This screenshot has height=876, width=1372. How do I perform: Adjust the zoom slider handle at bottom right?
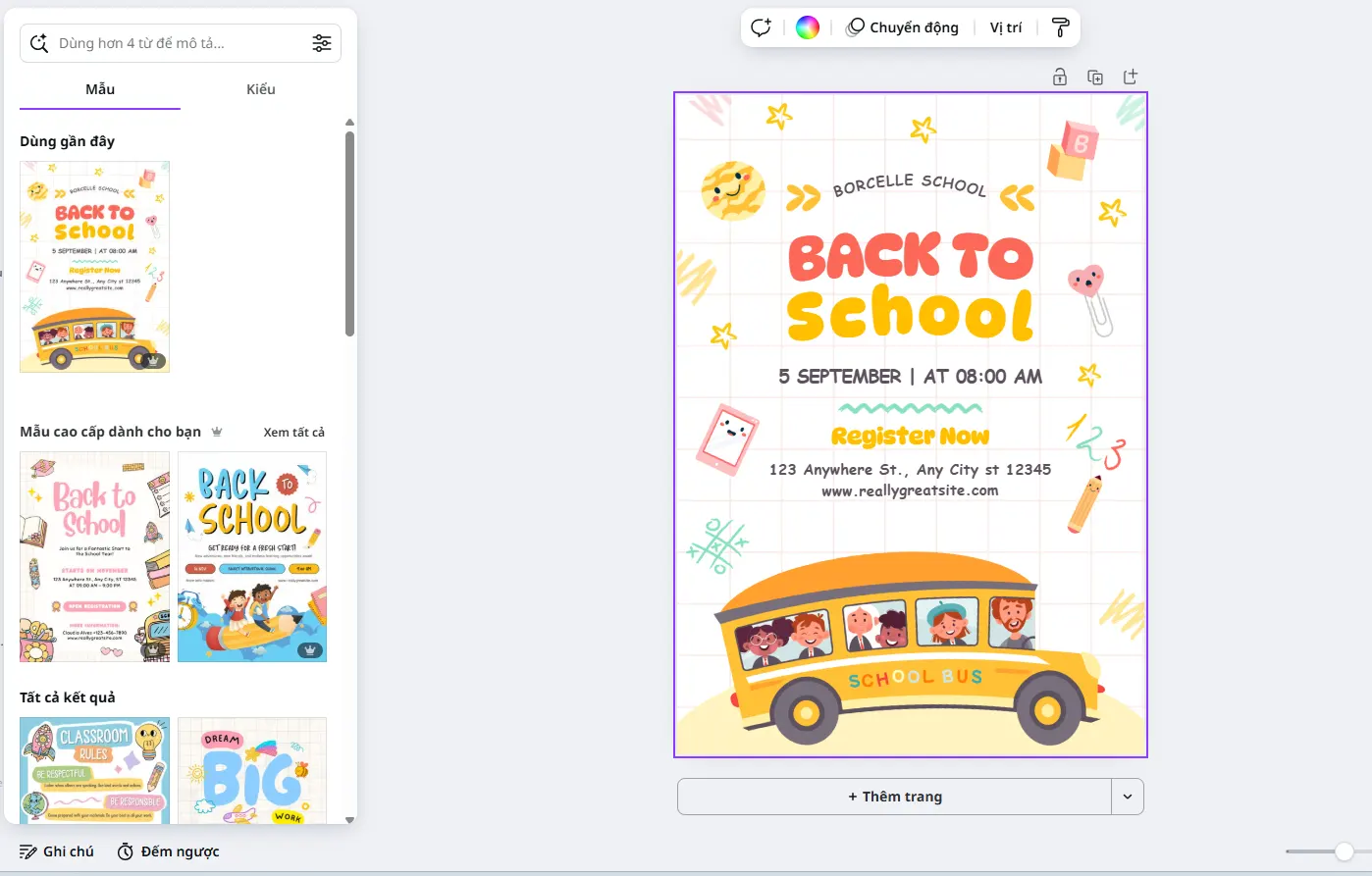click(x=1344, y=851)
